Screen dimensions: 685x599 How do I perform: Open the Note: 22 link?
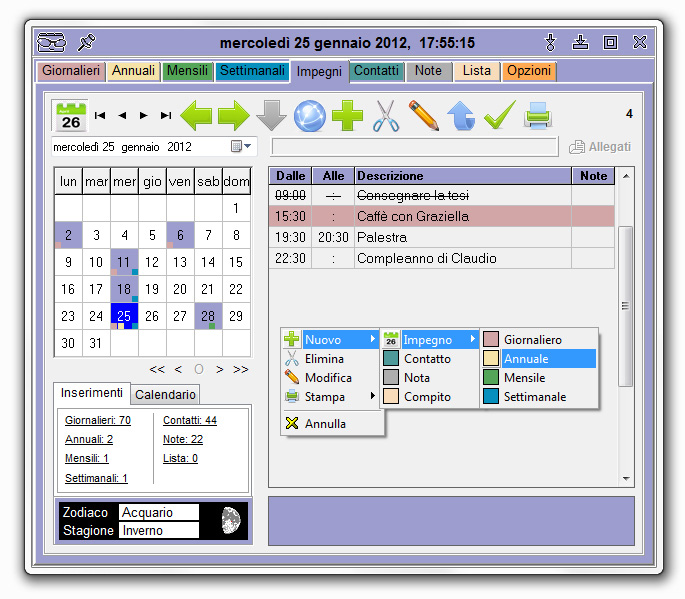pos(183,440)
